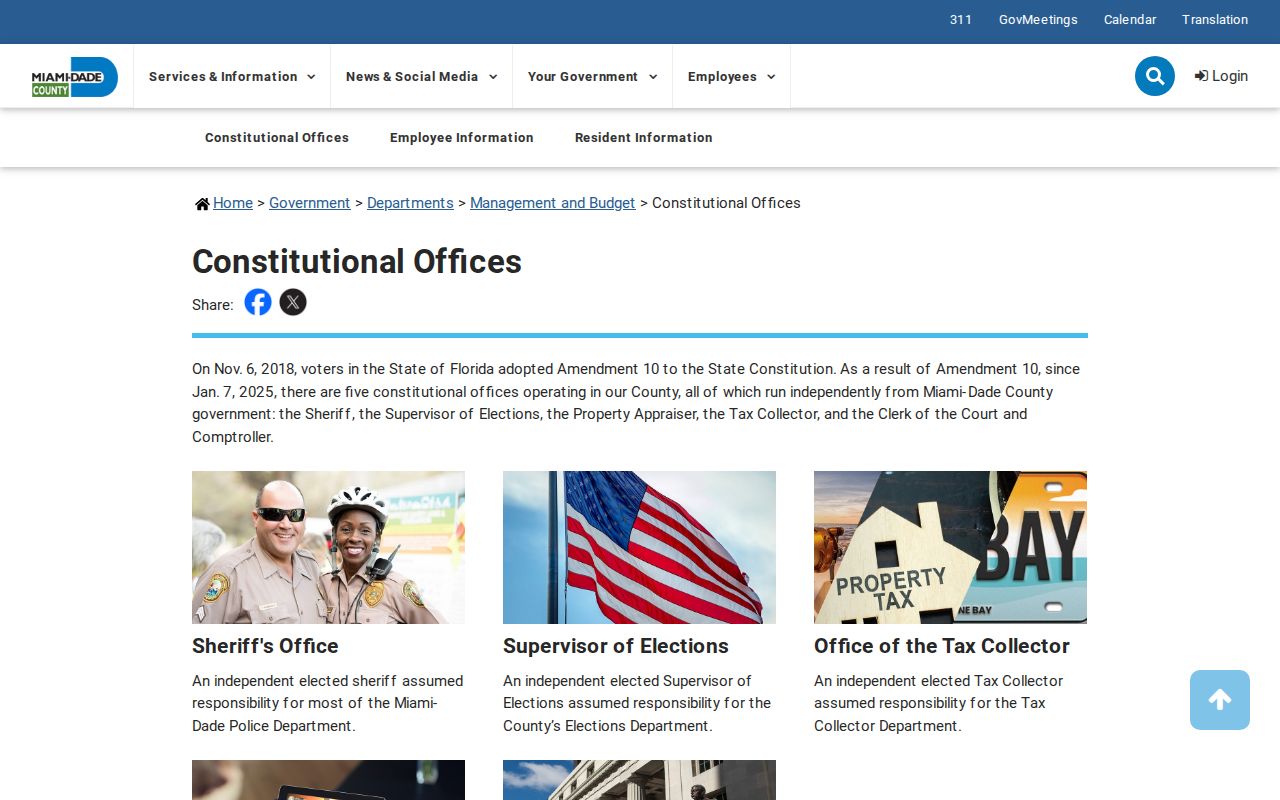The height and width of the screenshot is (800, 1280).
Task: Go to Departments breadcrumb link
Action: click(410, 203)
